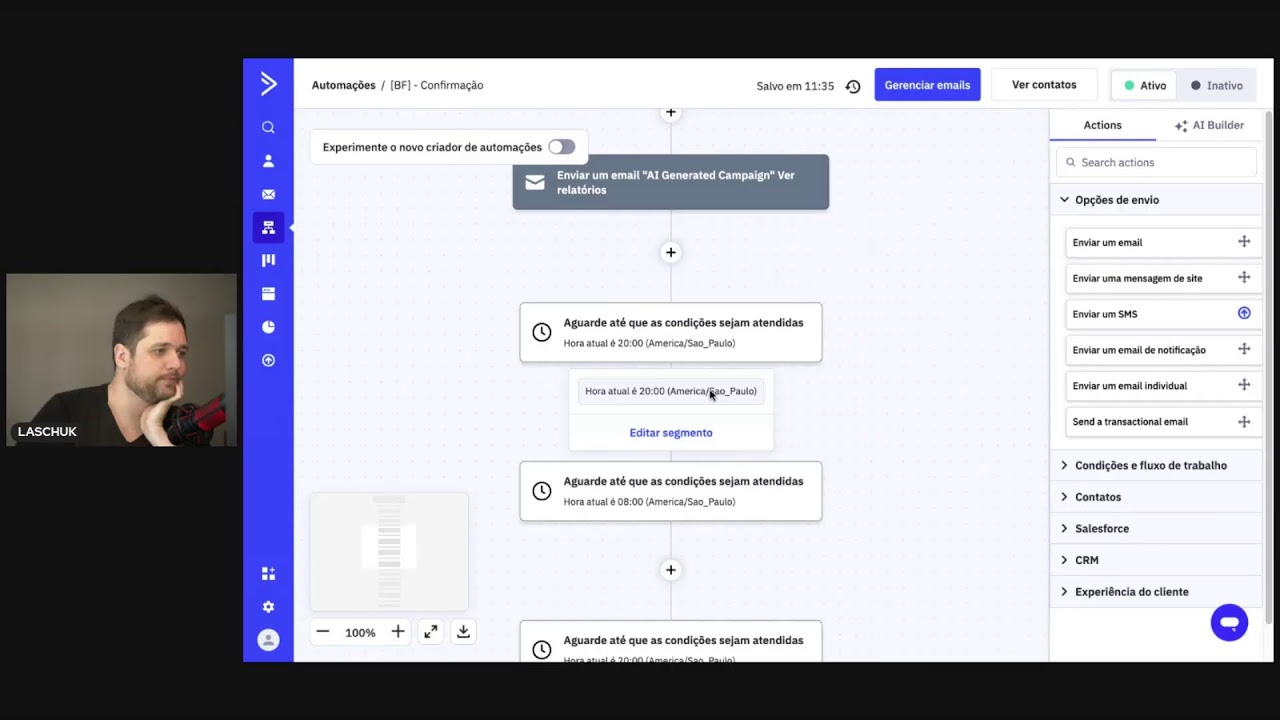Viewport: 1280px width, 720px height.
Task: Zoom in the canvas with plus icon
Action: click(x=398, y=632)
